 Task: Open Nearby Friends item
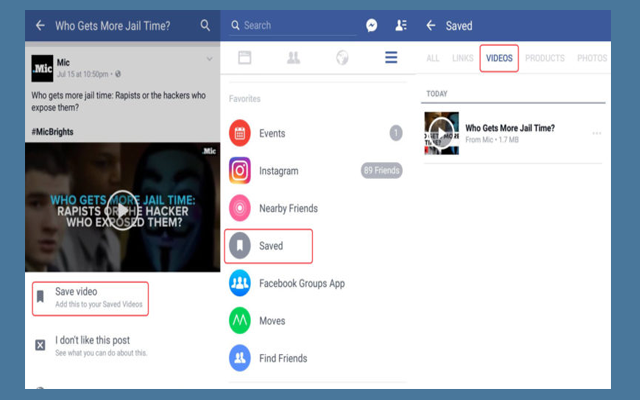coord(288,208)
